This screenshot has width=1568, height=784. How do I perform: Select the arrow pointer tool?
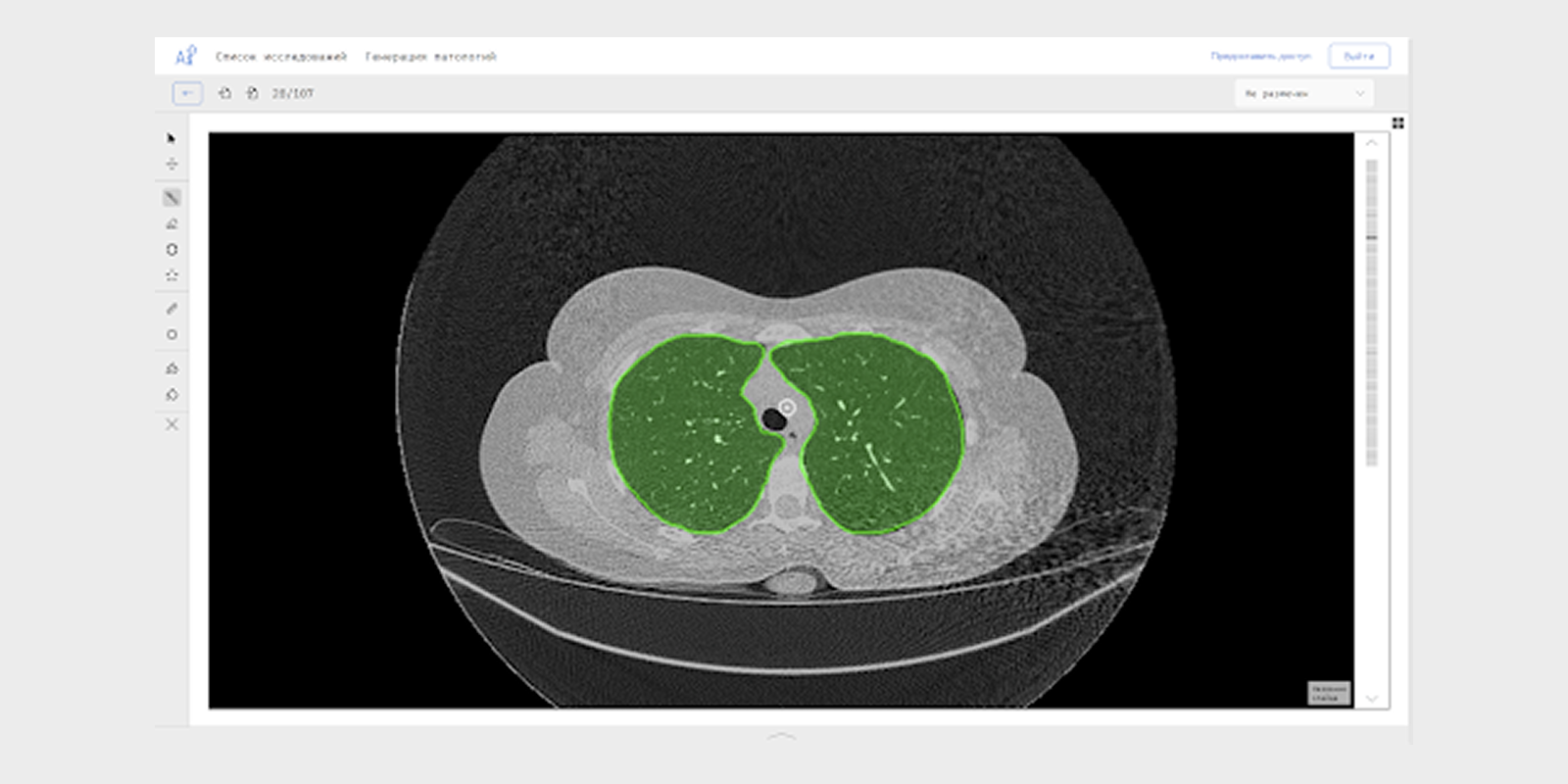click(x=171, y=138)
